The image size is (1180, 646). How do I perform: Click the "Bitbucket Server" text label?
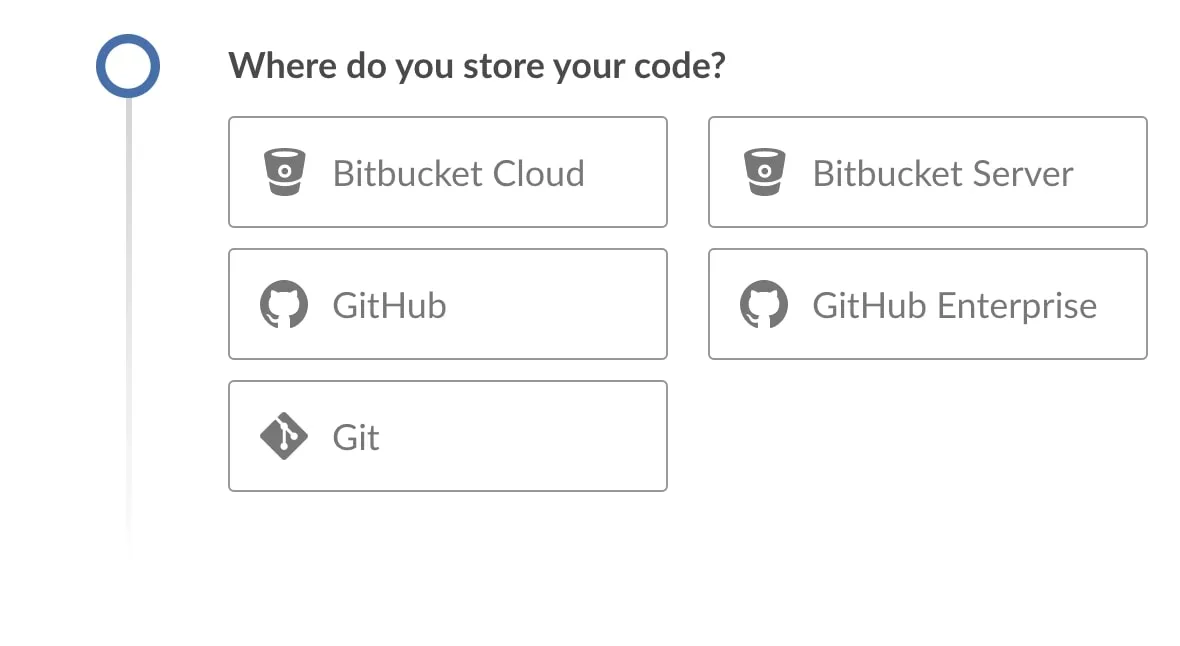(x=943, y=173)
